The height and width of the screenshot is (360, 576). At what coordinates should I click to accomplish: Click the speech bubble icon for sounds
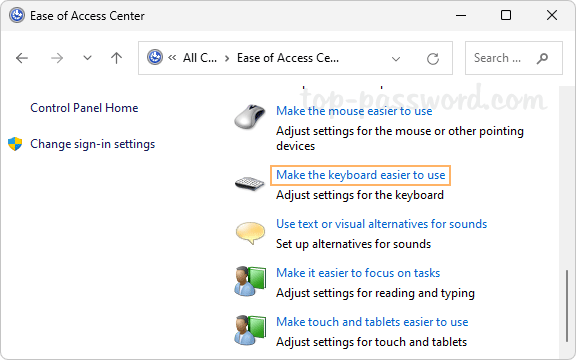pyautogui.click(x=250, y=233)
